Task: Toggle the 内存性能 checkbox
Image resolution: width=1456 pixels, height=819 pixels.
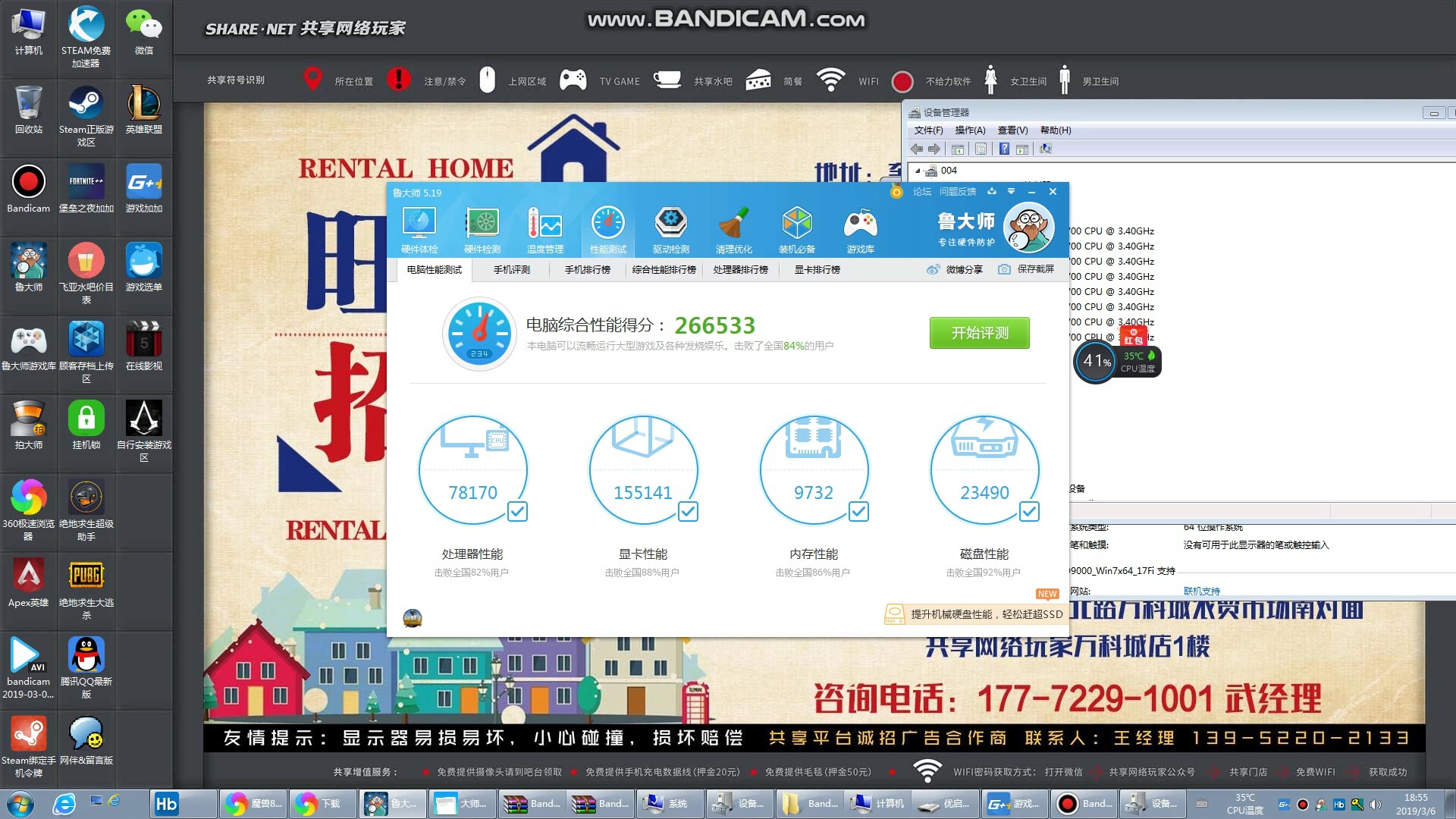Action: coord(858,512)
